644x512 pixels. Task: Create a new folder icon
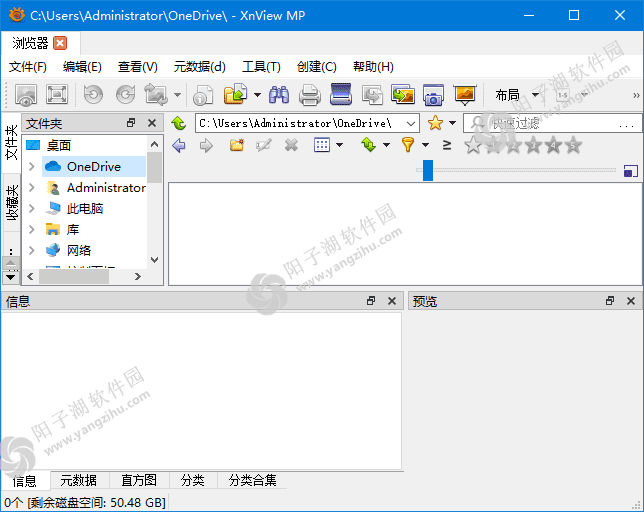(237, 145)
